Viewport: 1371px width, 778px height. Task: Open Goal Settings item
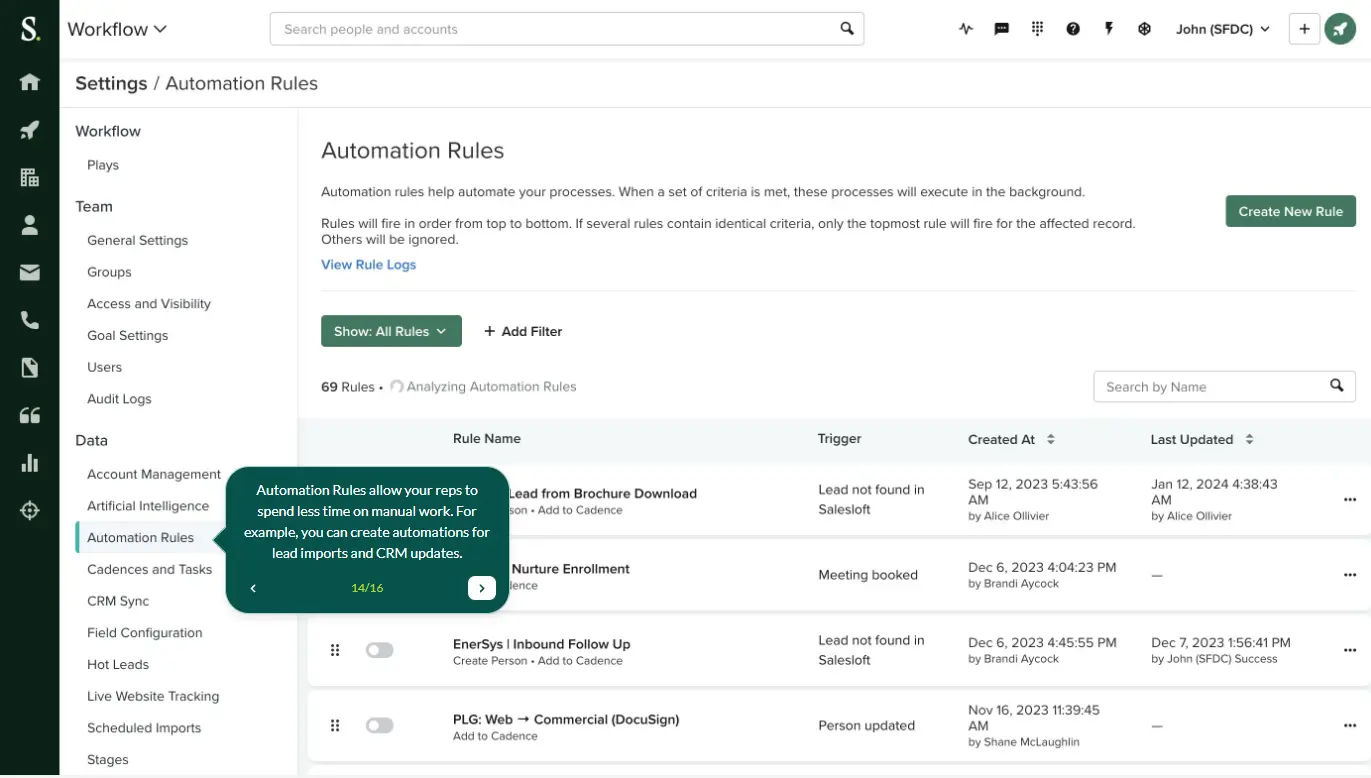pyautogui.click(x=127, y=335)
